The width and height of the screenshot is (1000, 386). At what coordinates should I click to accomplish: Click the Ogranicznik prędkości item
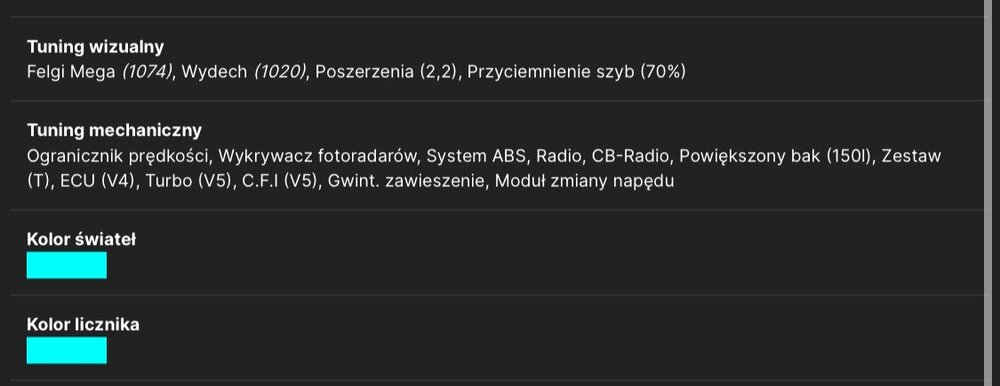119,156
